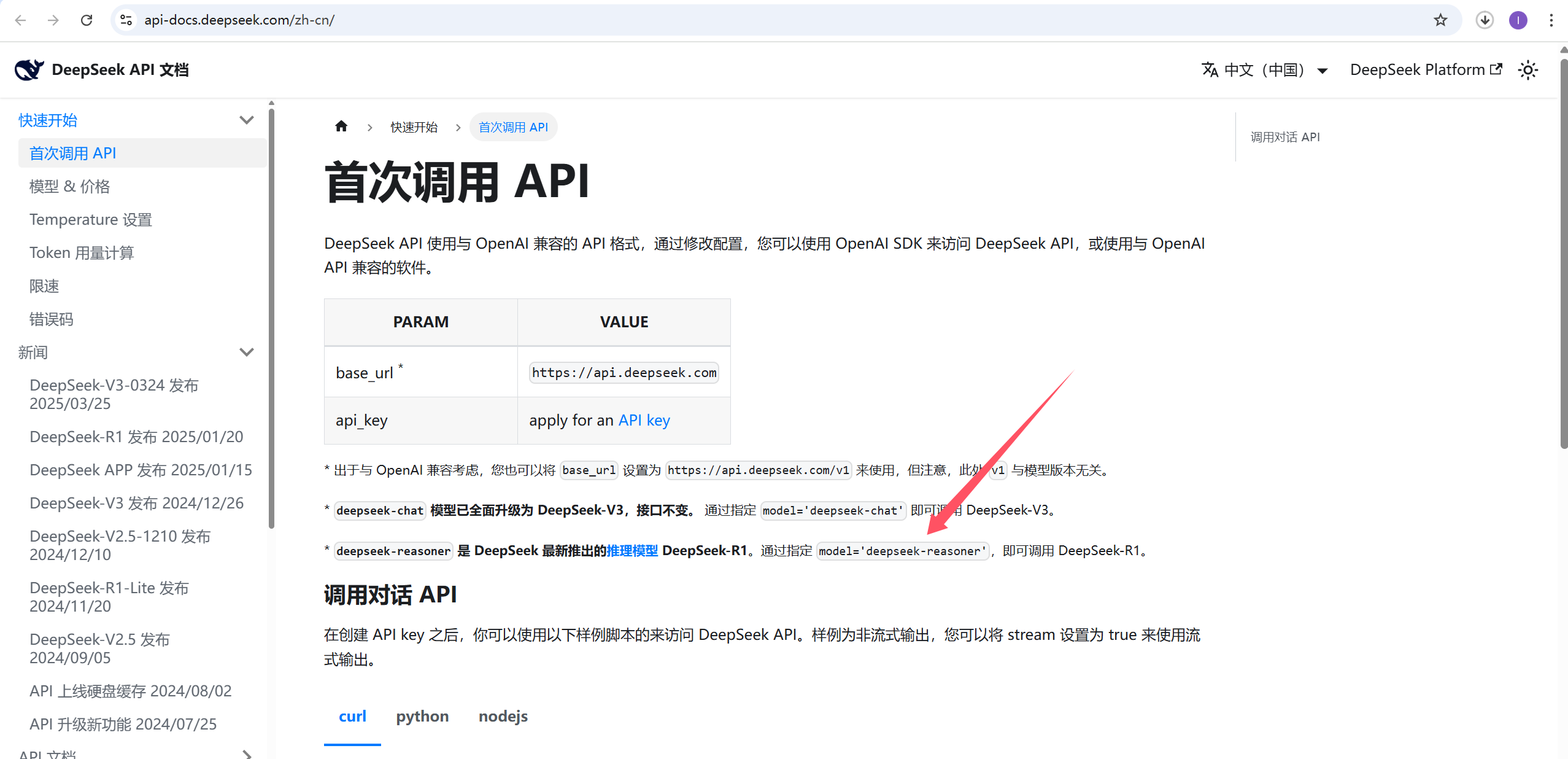Screen dimensions: 1568x759
Task: Click the browser profile avatar
Action: 1518,20
